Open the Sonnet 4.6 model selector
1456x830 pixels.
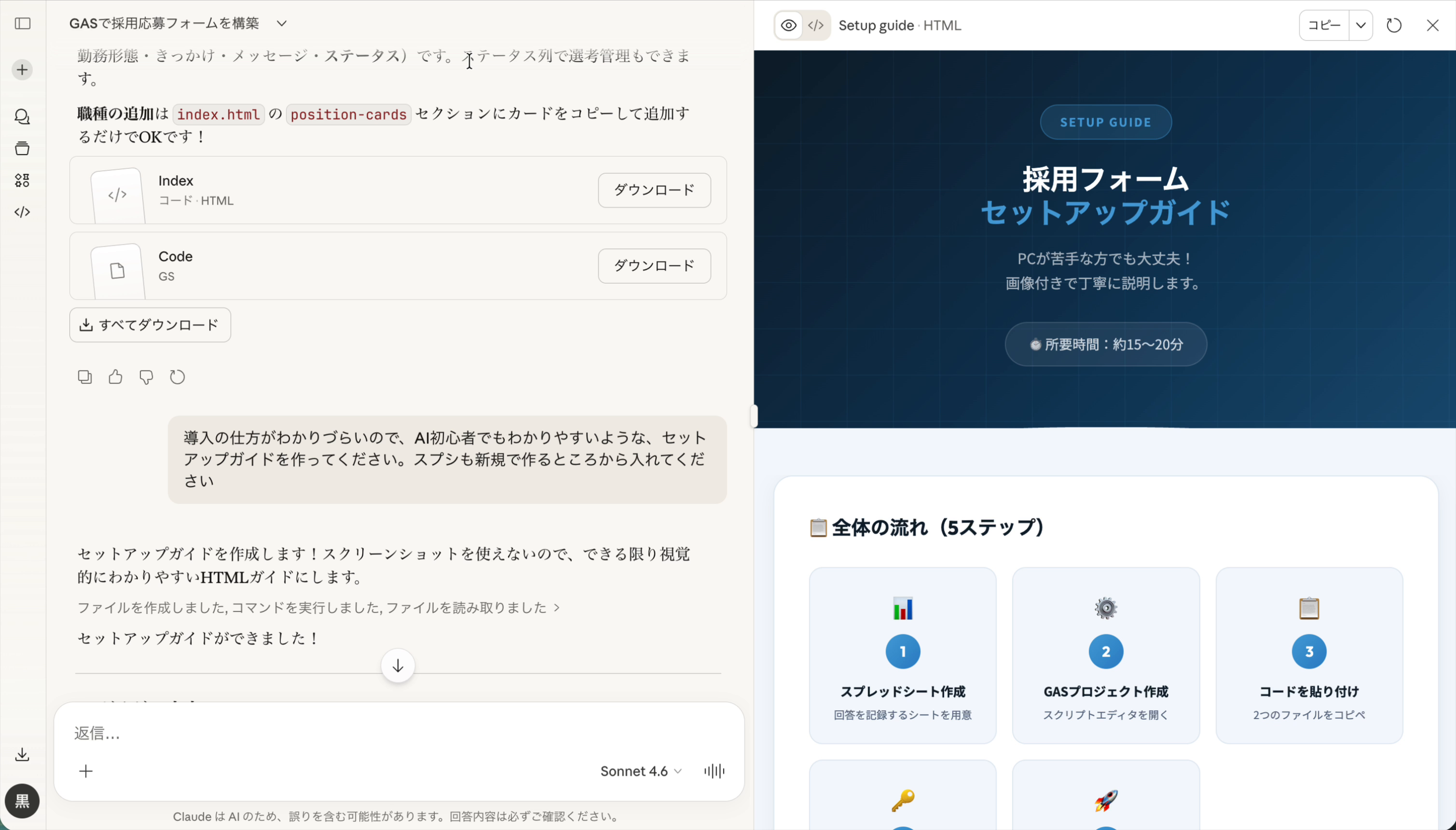pos(639,771)
